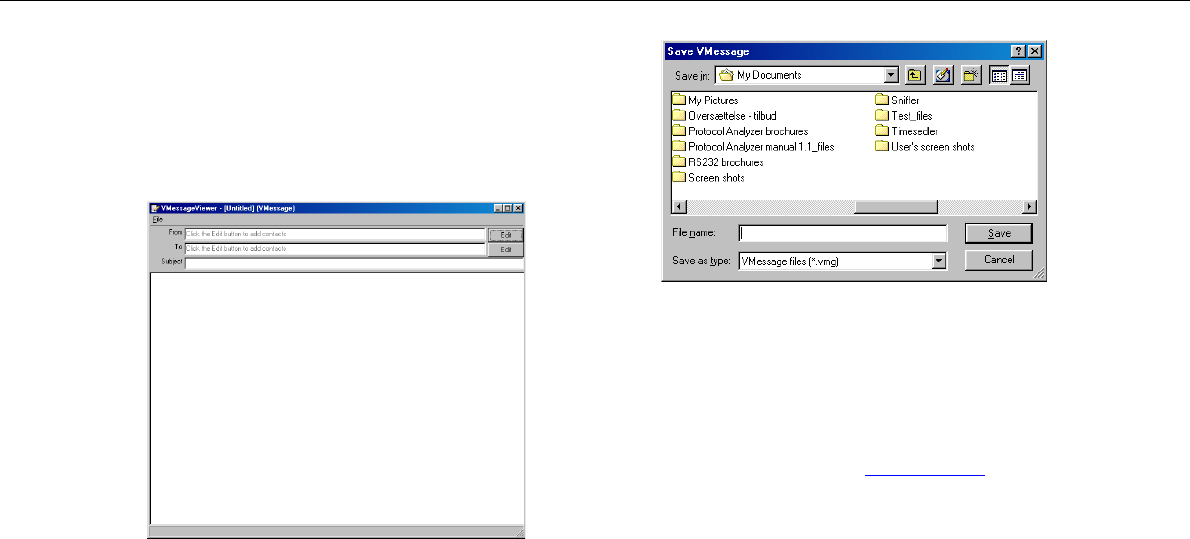Select the Timesedler folder icon
1190x539 pixels.
[x=881, y=131]
